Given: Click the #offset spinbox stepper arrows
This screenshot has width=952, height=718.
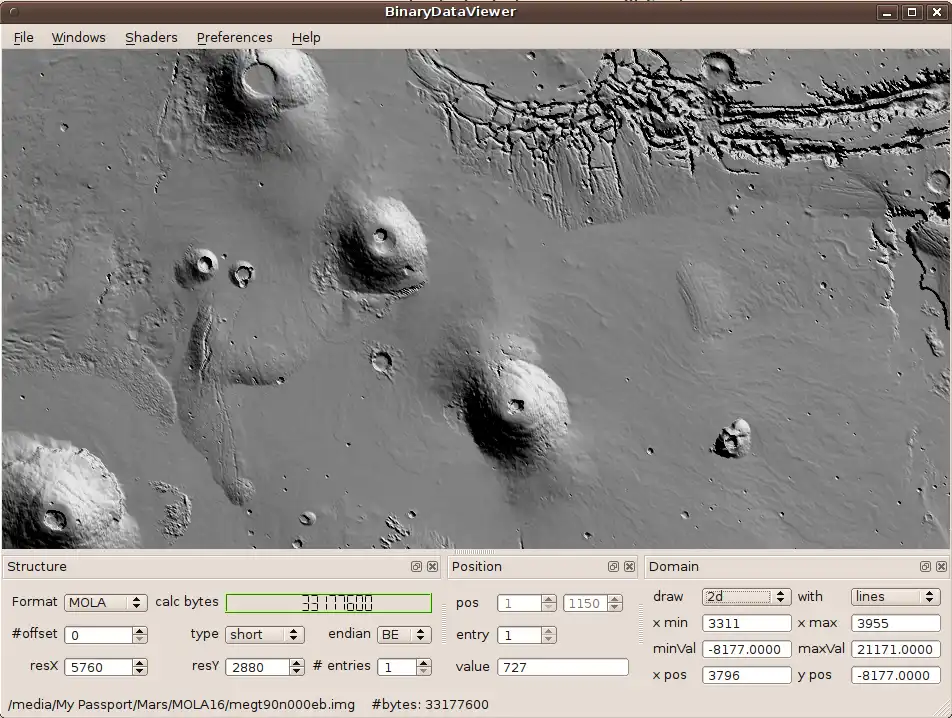Looking at the screenshot, I should click(x=140, y=635).
